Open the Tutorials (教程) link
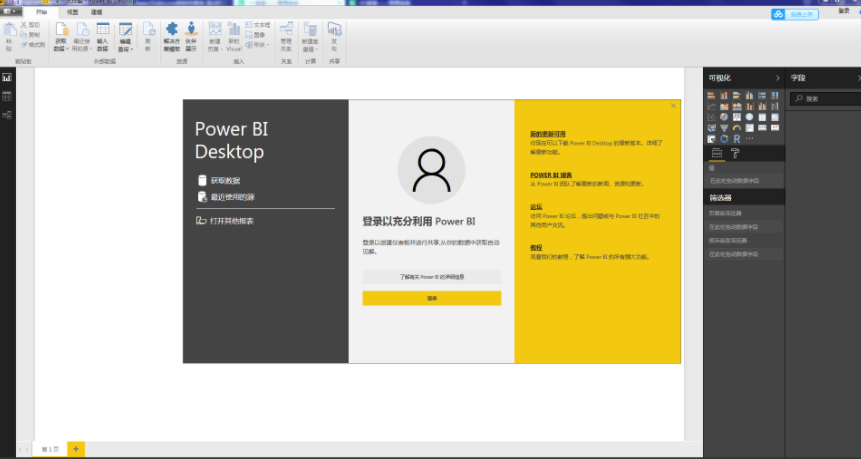The image size is (861, 459). [536, 248]
